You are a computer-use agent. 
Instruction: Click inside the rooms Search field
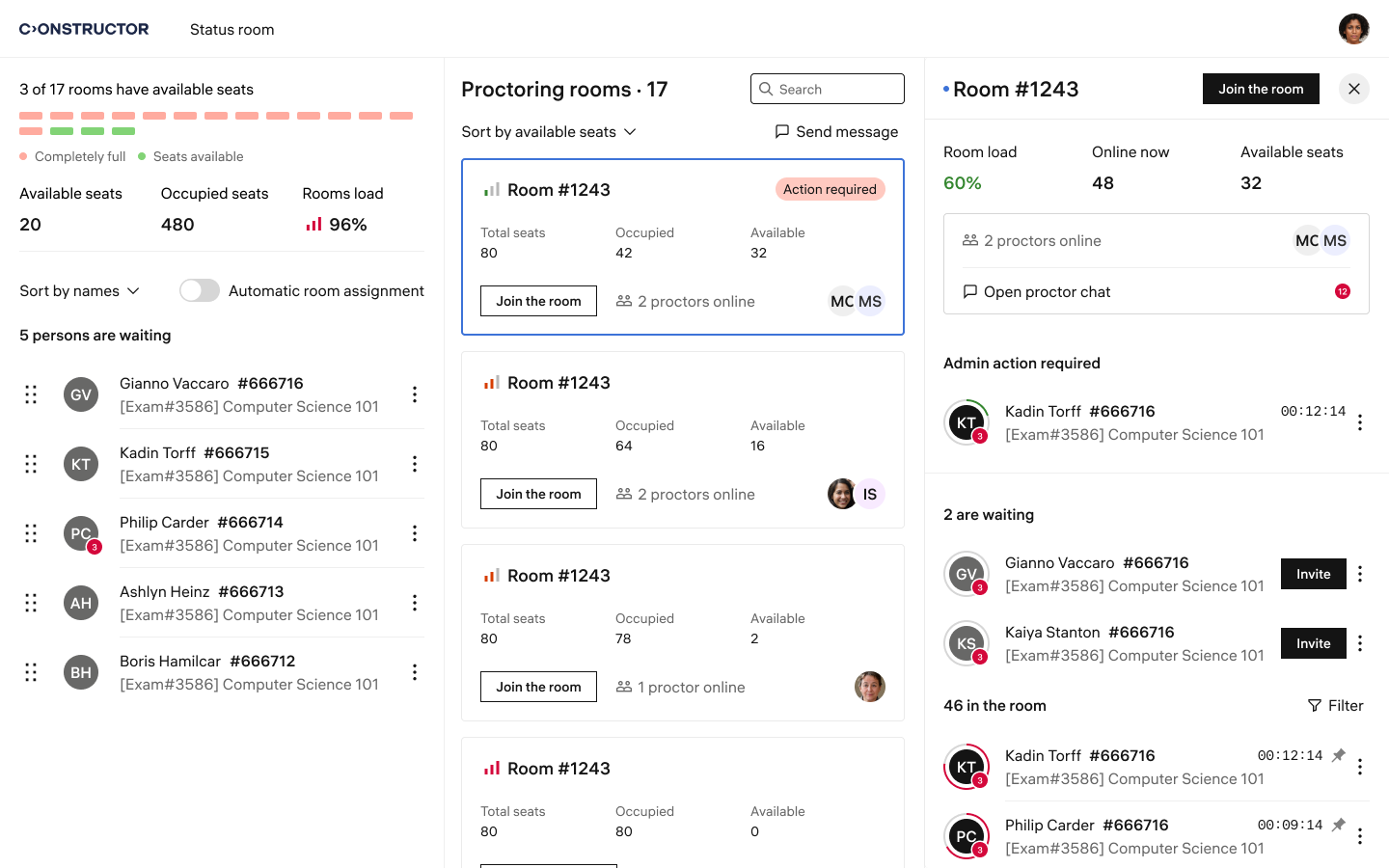828,89
